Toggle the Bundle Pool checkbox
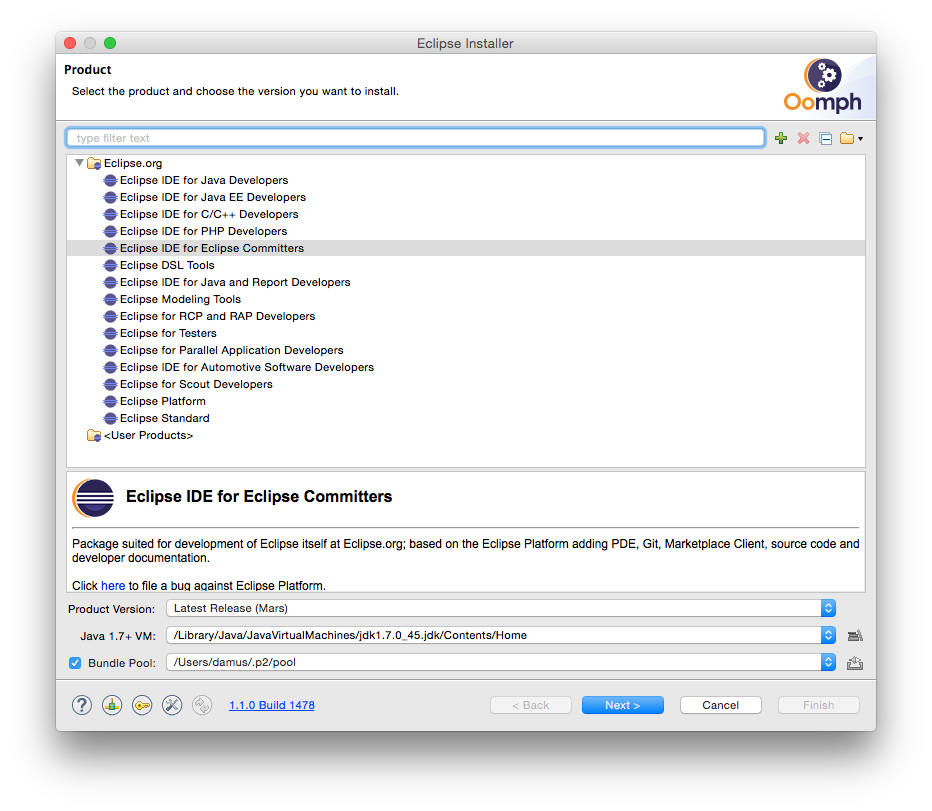Viewport: 932px width, 811px height. (x=75, y=663)
